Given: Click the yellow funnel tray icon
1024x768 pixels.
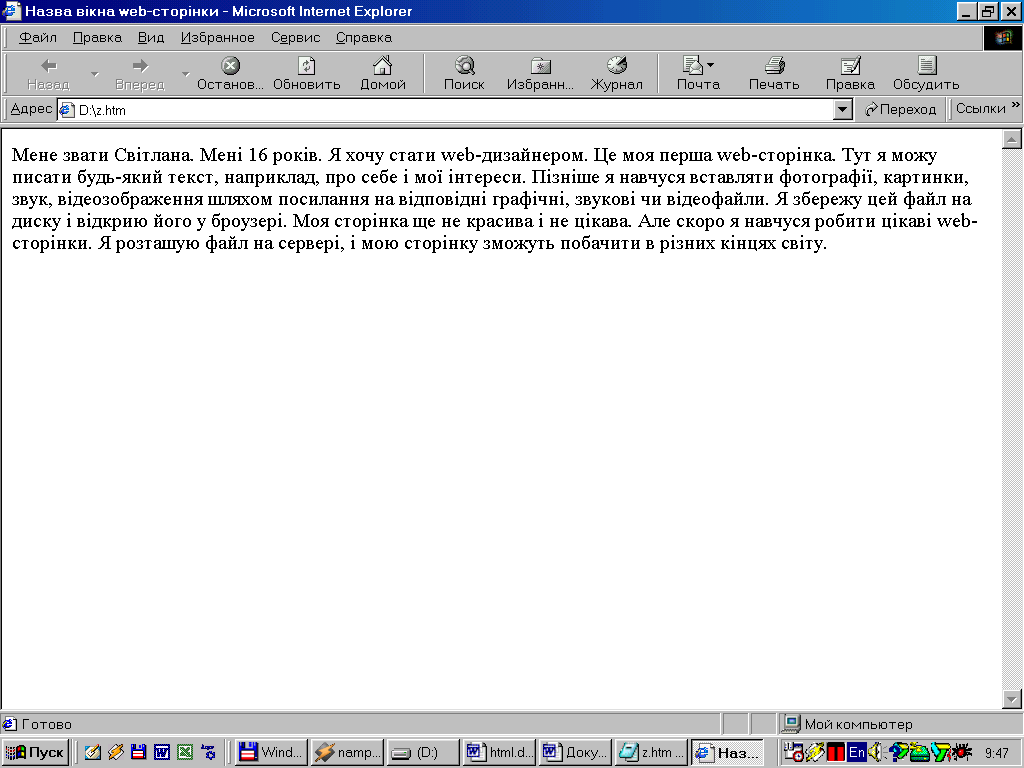Looking at the screenshot, I should 940,752.
